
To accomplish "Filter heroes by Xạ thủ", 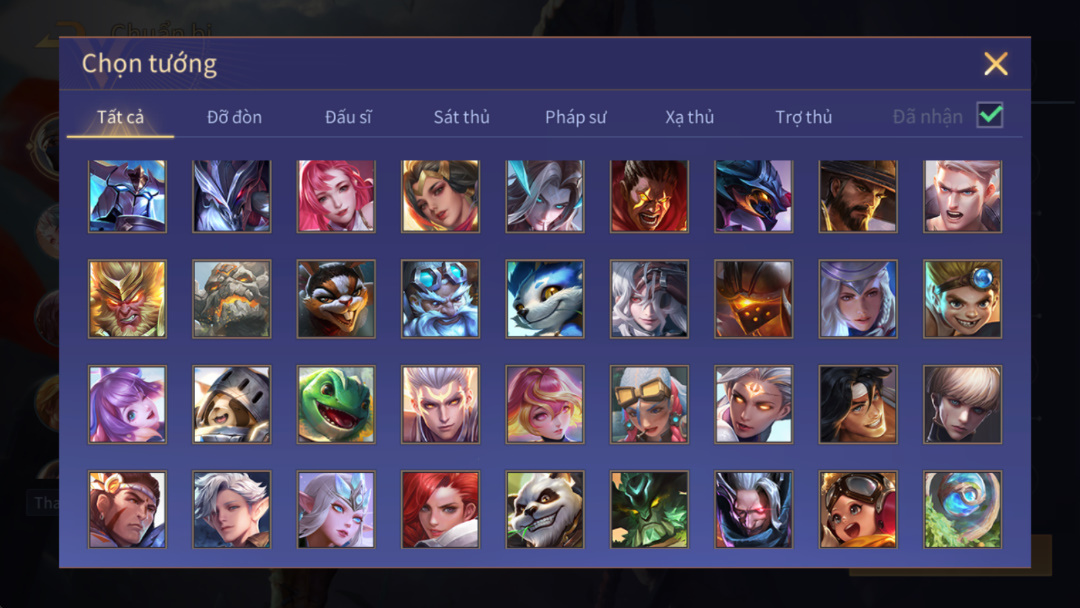I will pyautogui.click(x=689, y=117).
